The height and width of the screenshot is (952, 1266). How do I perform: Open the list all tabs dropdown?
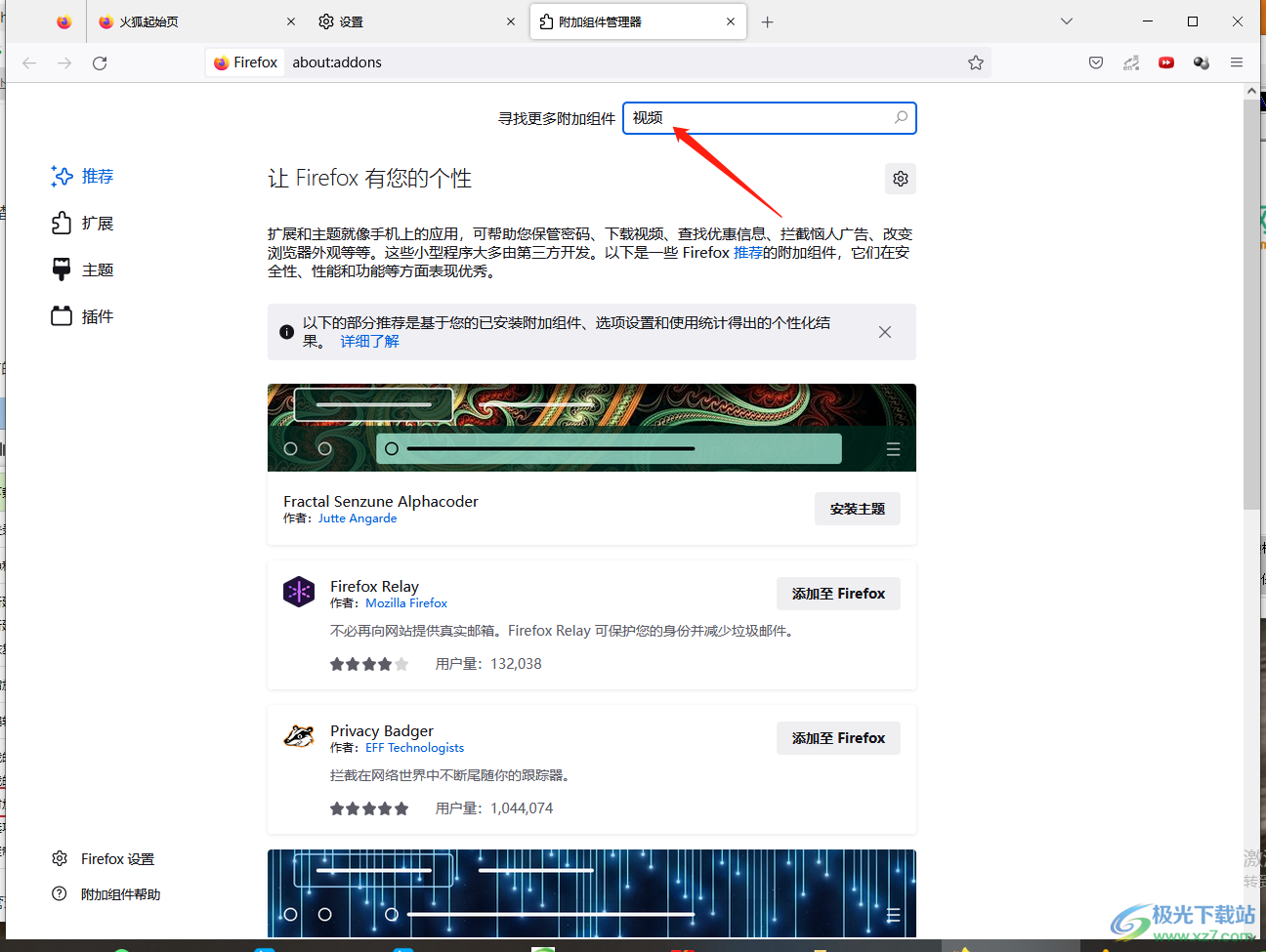click(x=1067, y=21)
